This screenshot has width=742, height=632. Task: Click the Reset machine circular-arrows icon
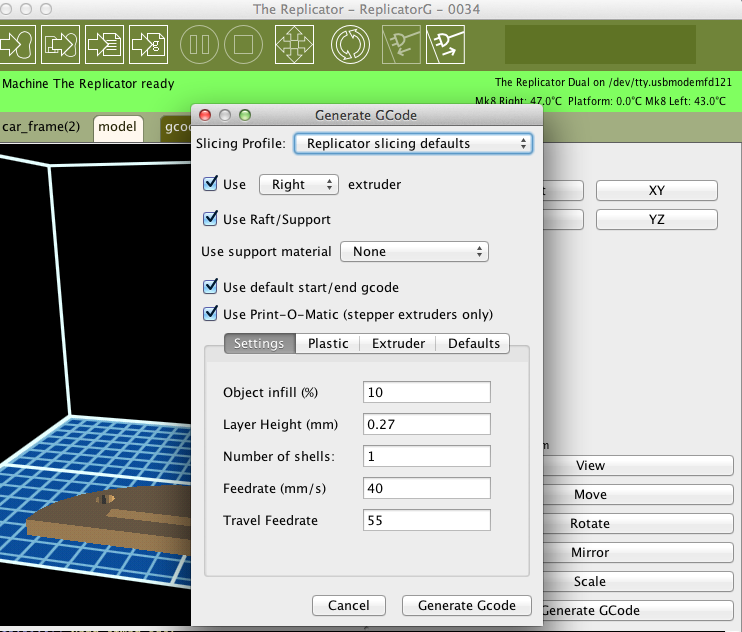tap(350, 44)
